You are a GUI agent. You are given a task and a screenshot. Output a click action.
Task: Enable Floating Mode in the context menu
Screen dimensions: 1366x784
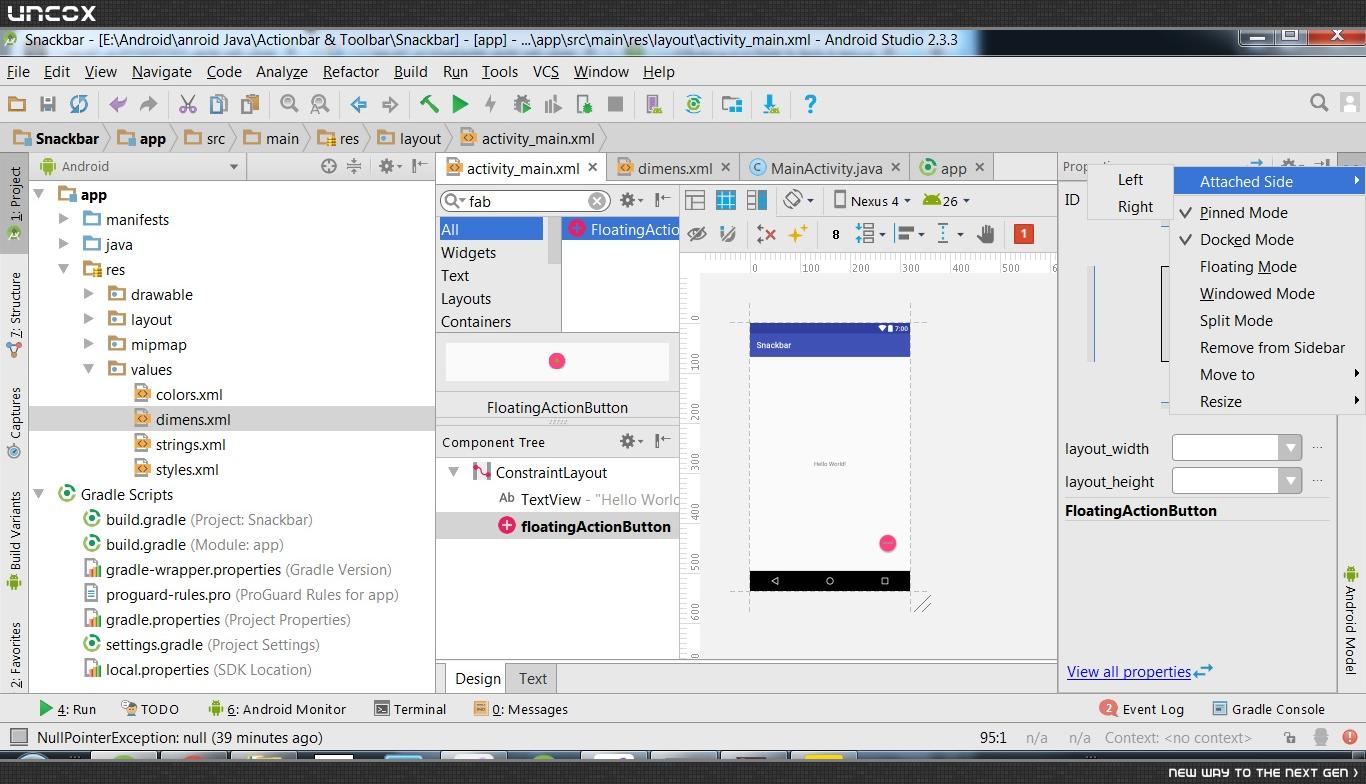(x=1248, y=267)
